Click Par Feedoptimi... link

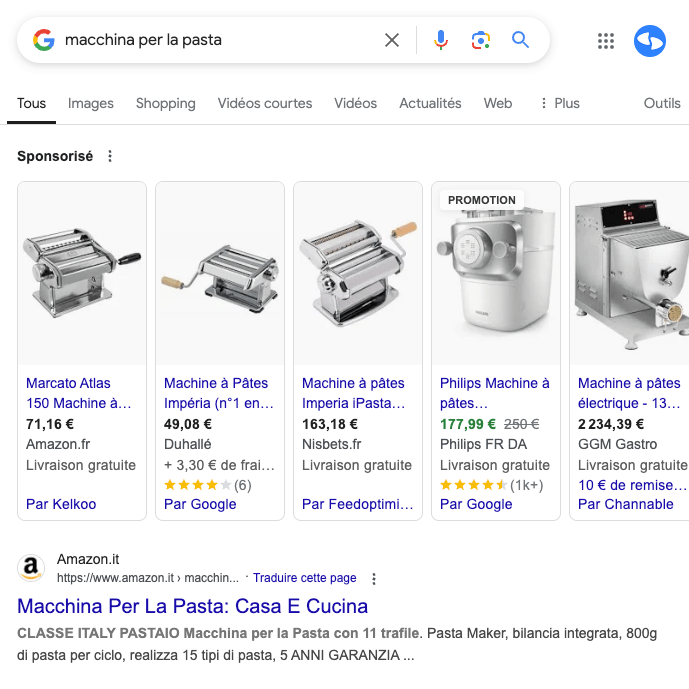(358, 504)
